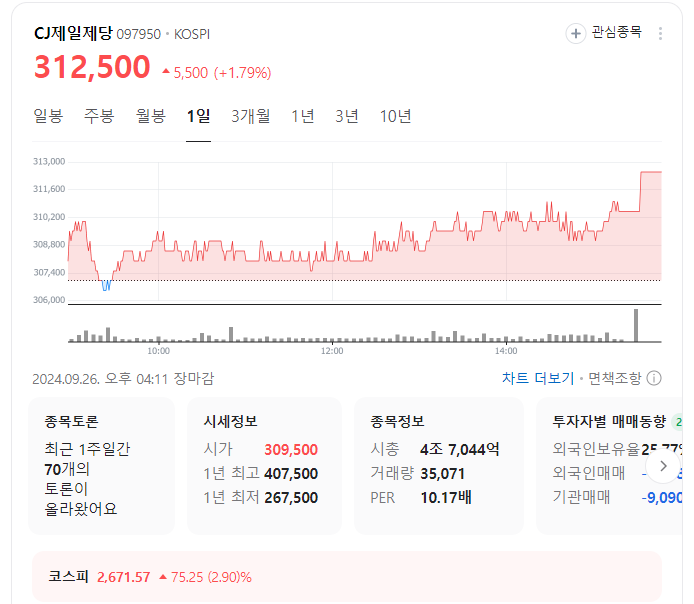
Task: Switch to the 주봉 chart tab
Action: coord(100,116)
